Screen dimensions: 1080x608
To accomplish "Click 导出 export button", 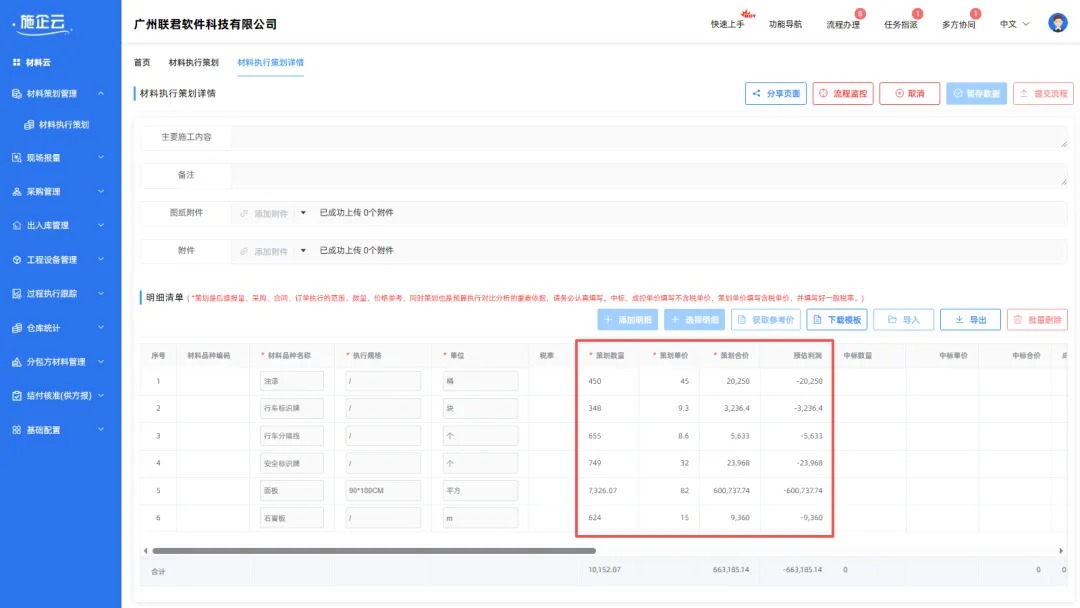I will click(x=970, y=320).
